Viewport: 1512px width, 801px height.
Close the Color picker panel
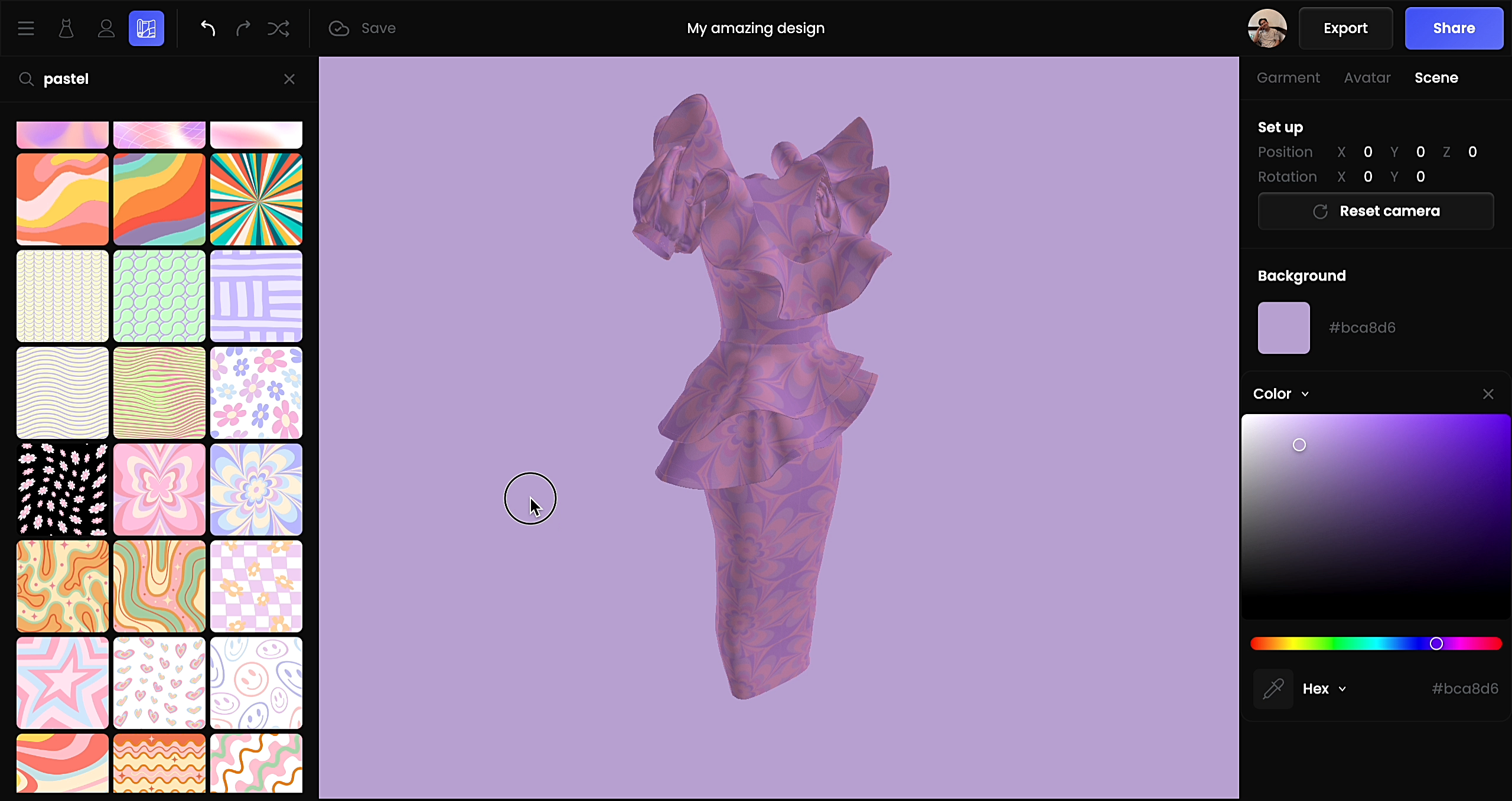point(1488,394)
